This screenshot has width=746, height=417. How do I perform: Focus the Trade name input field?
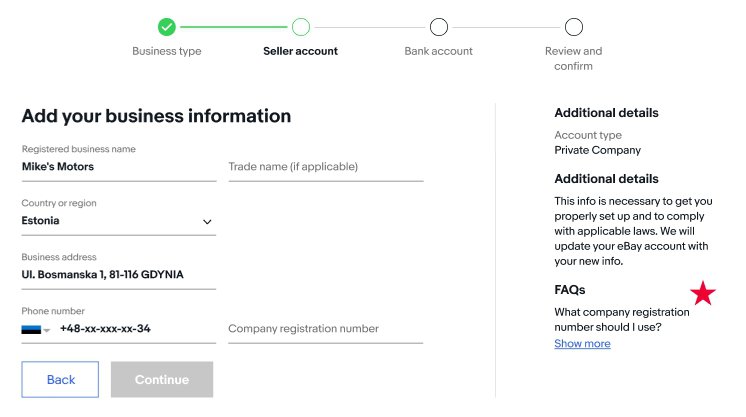coord(325,167)
